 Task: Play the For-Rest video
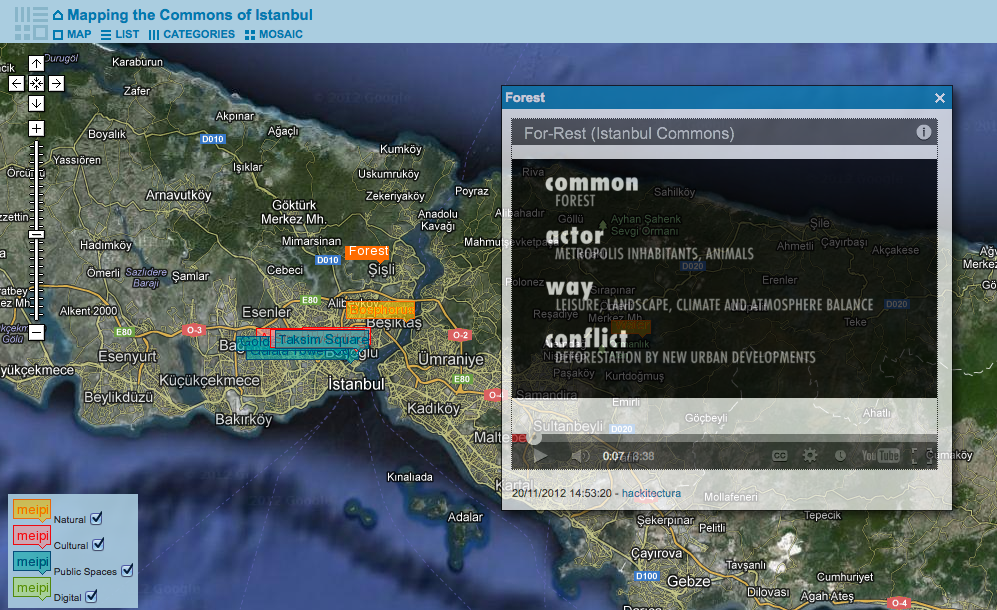click(x=540, y=455)
